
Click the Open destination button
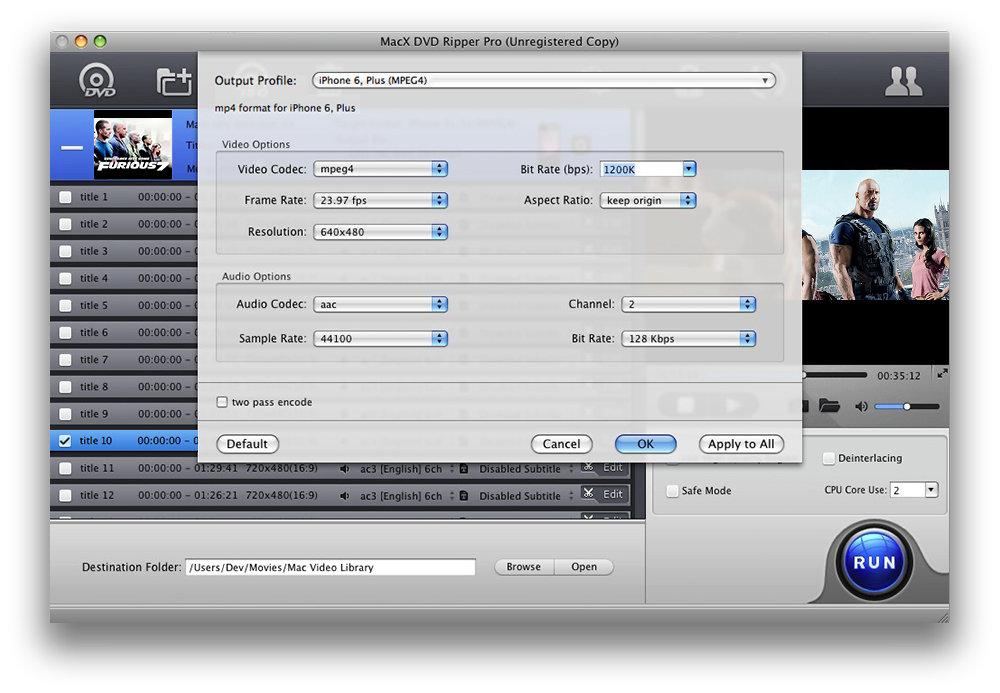pyautogui.click(x=584, y=567)
